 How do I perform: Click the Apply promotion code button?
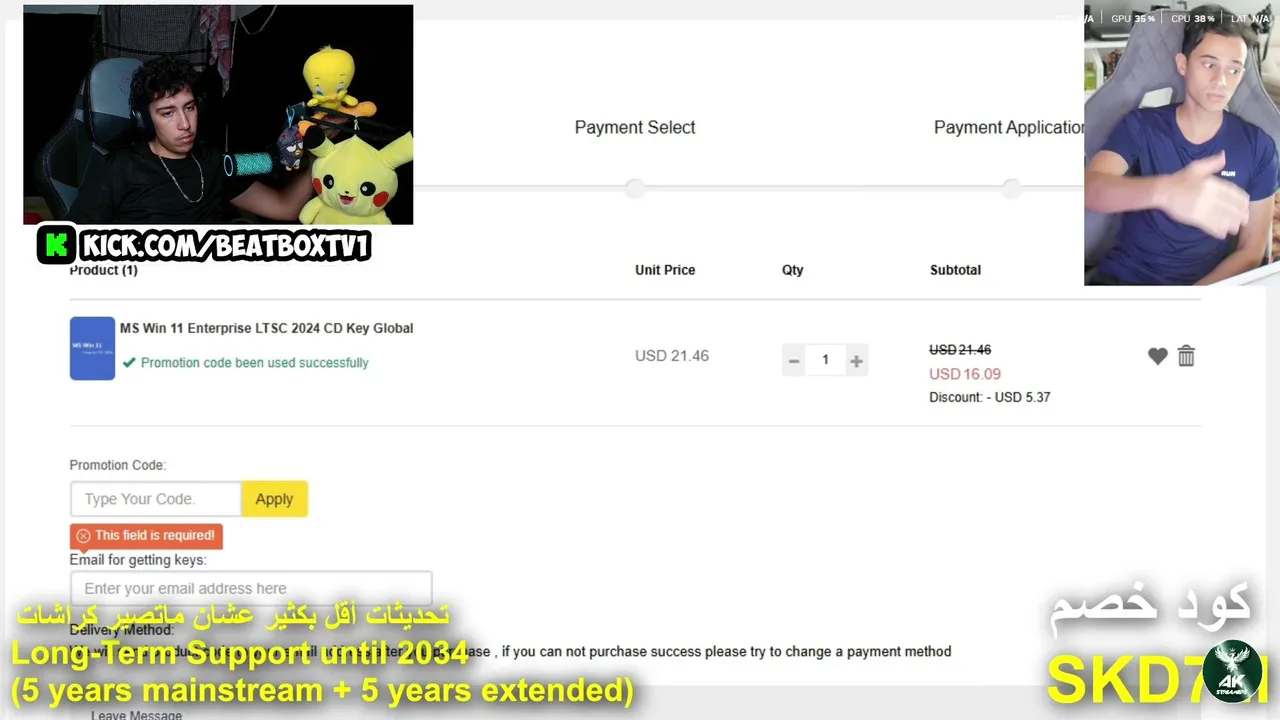coord(274,499)
